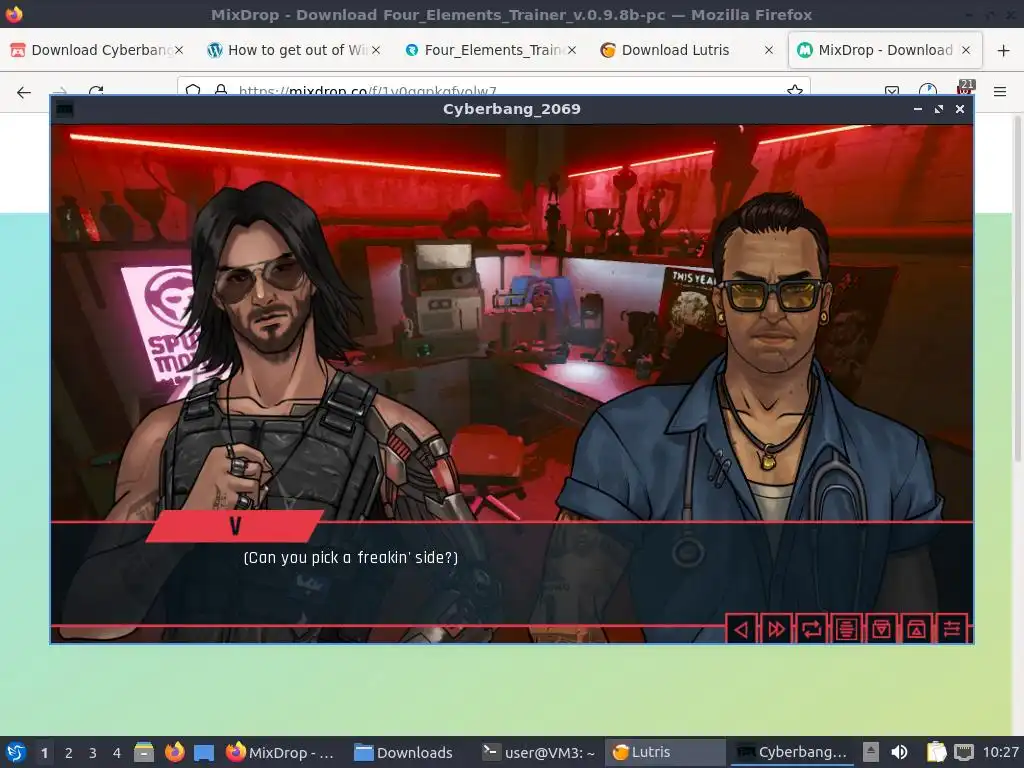Open the taskbar start menu icon
1024x768 pixels.
pyautogui.click(x=16, y=752)
